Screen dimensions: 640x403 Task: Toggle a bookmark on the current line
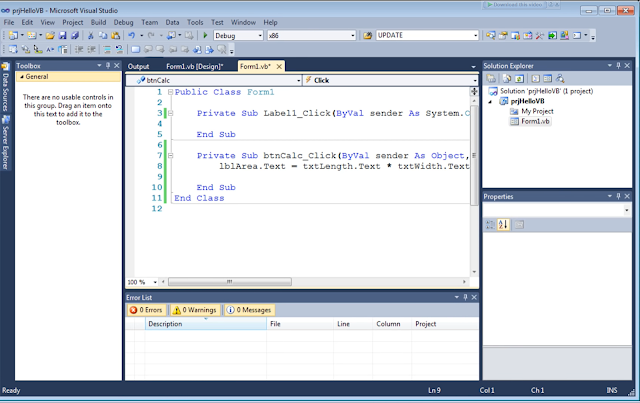136,49
